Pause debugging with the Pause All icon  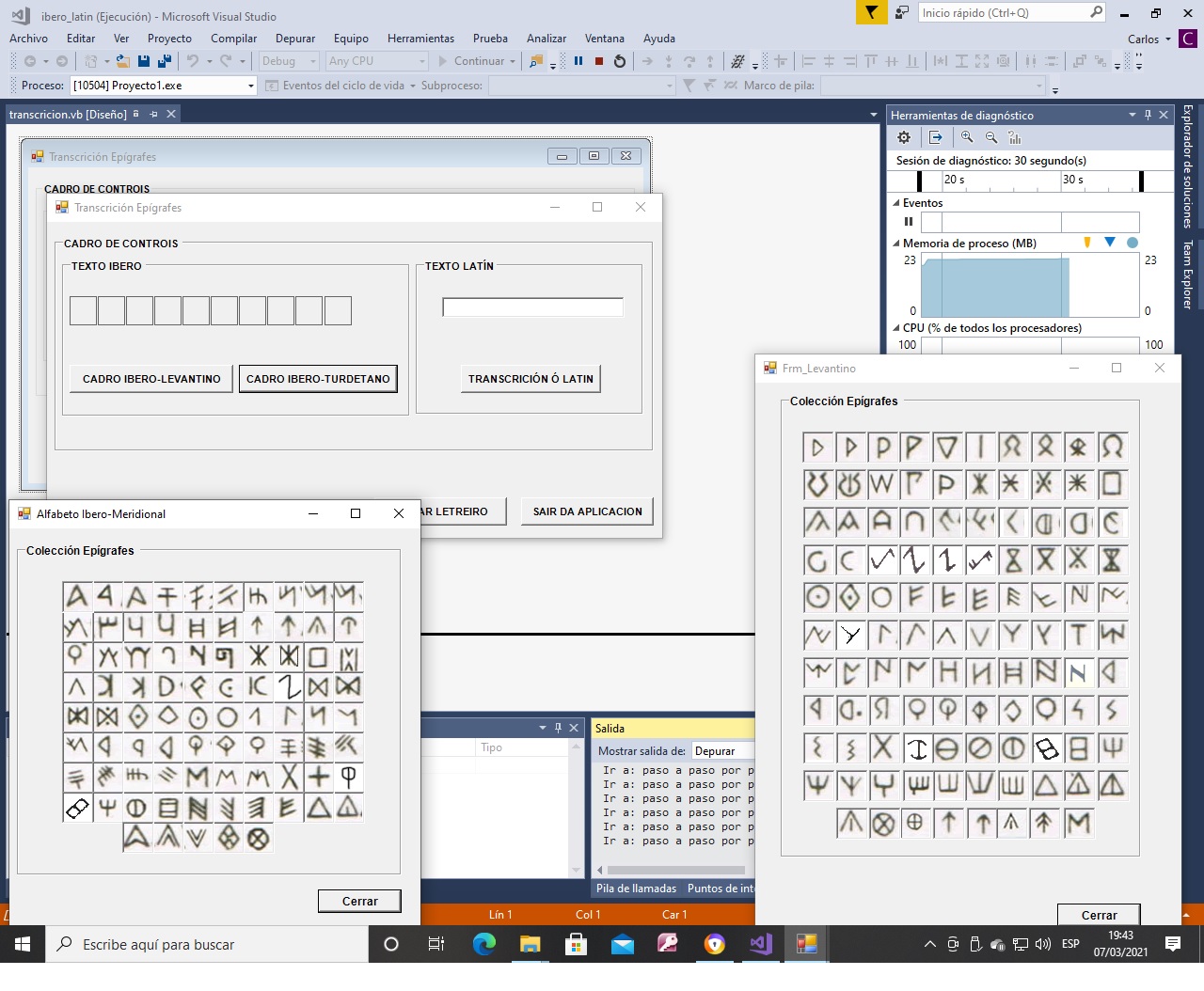pos(578,61)
